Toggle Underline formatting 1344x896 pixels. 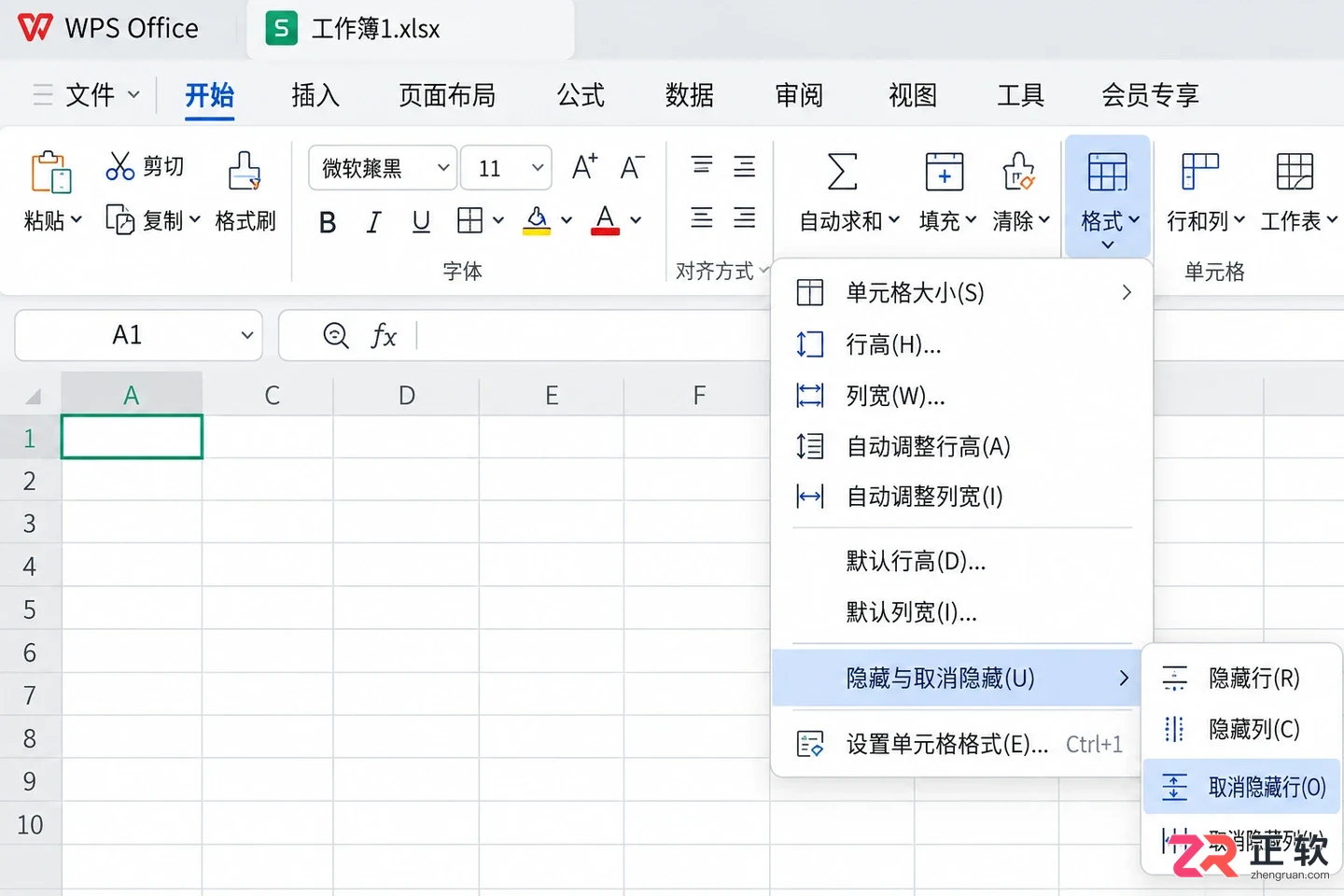(x=421, y=222)
